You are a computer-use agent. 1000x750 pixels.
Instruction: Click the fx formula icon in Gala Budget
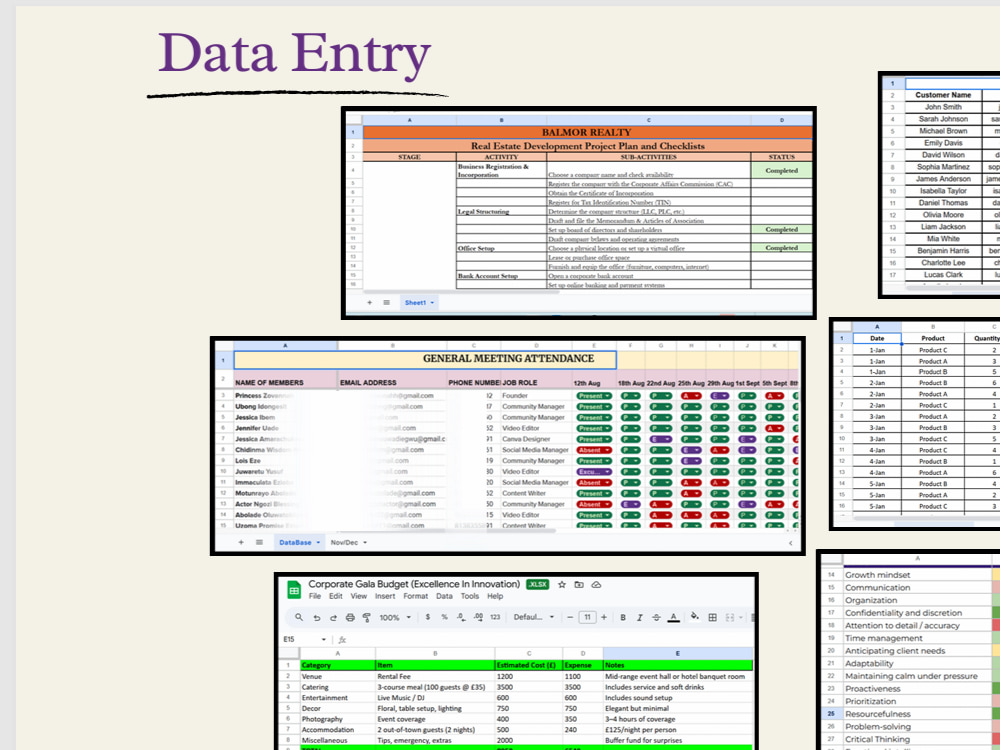(x=342, y=639)
